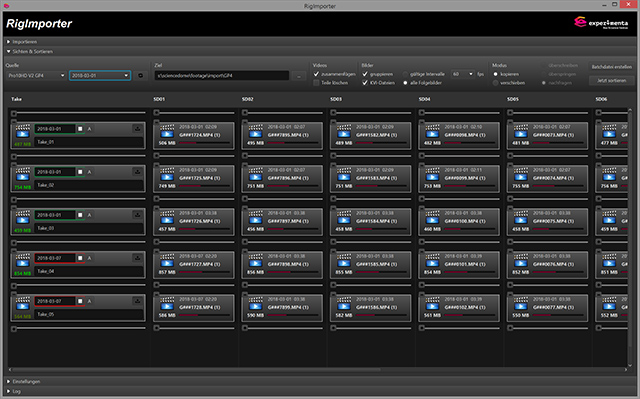Image resolution: width=640 pixels, height=399 pixels.
Task: Click the clip icon of G###0102.MP4
Action: pos(432,304)
